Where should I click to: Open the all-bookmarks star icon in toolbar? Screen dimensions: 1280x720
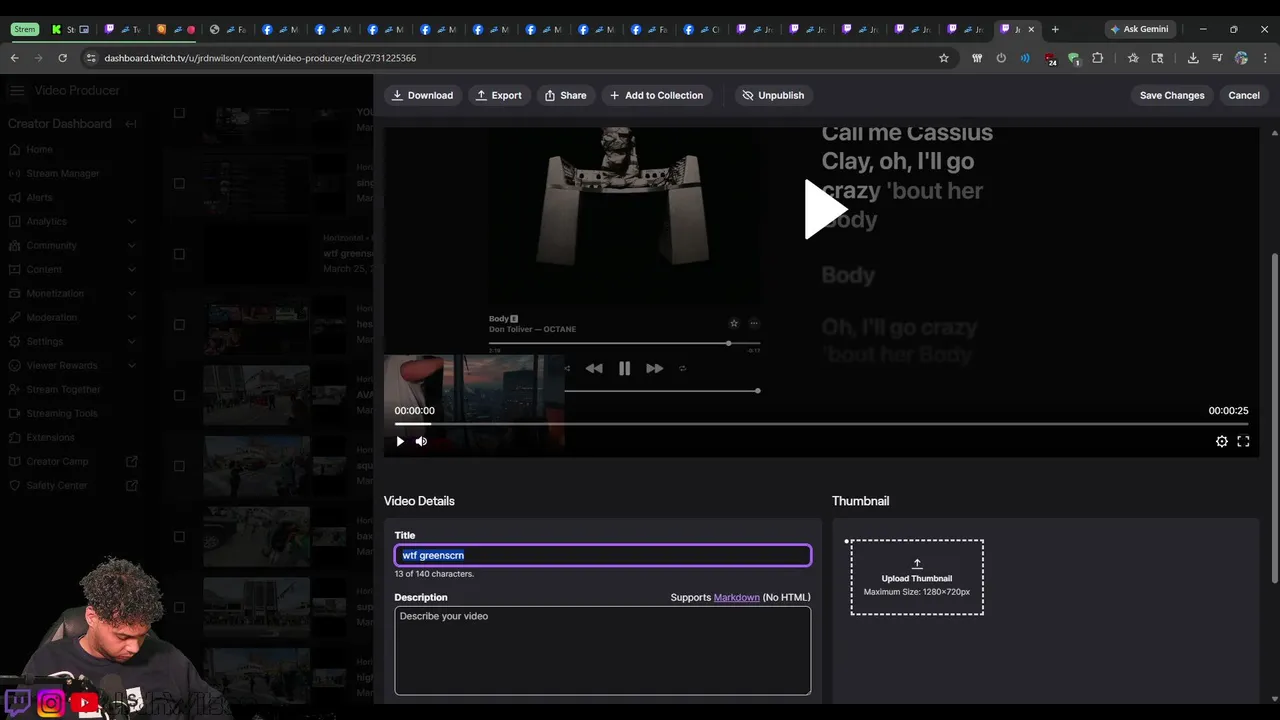click(1133, 58)
